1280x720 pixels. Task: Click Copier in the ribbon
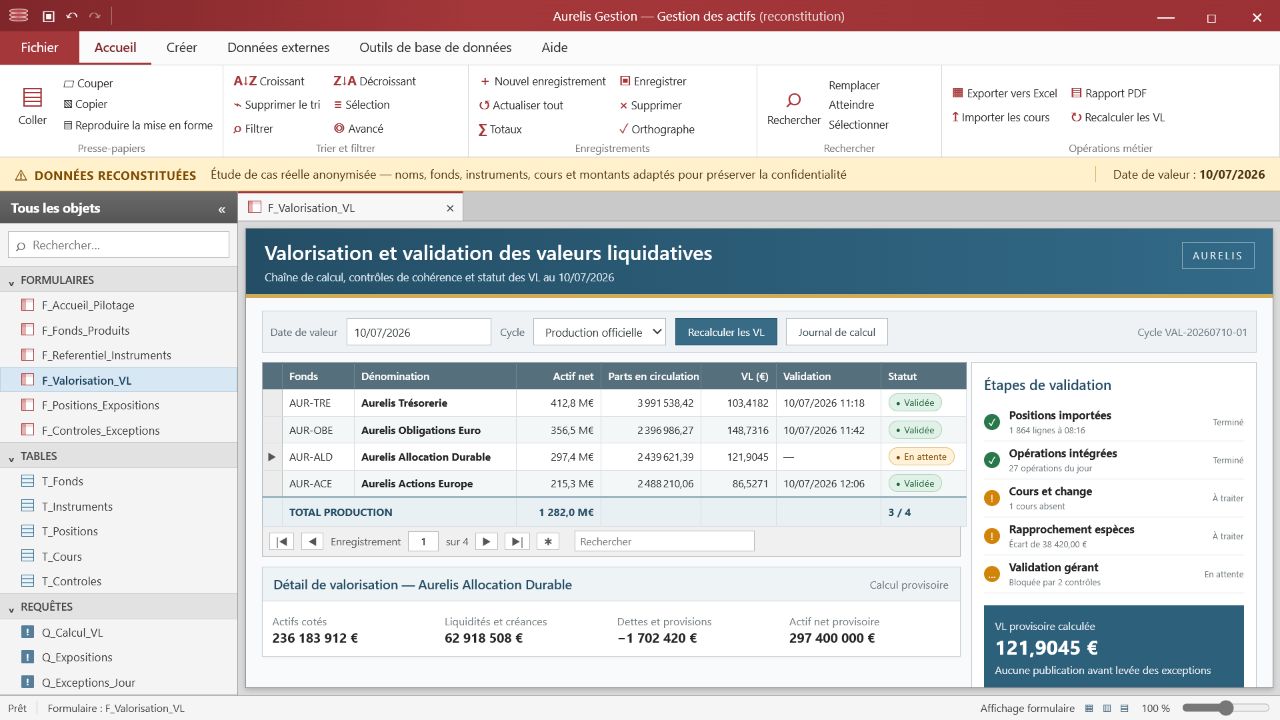pyautogui.click(x=84, y=104)
